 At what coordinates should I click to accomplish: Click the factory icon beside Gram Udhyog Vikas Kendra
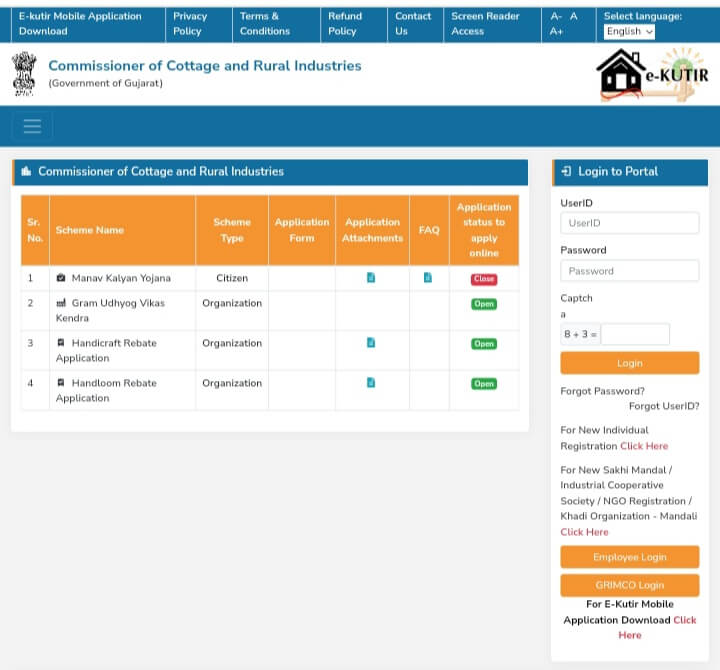coord(61,303)
